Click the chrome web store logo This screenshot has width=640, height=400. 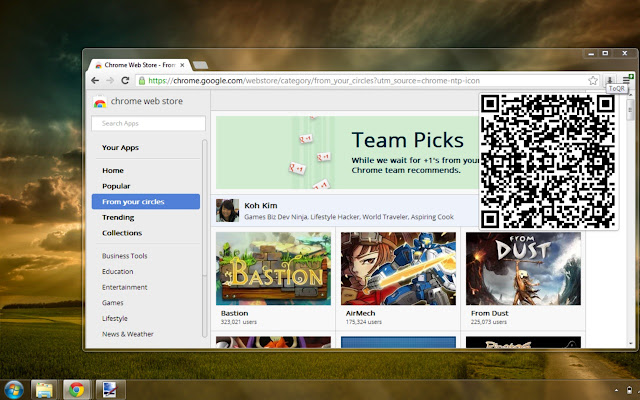[138, 101]
